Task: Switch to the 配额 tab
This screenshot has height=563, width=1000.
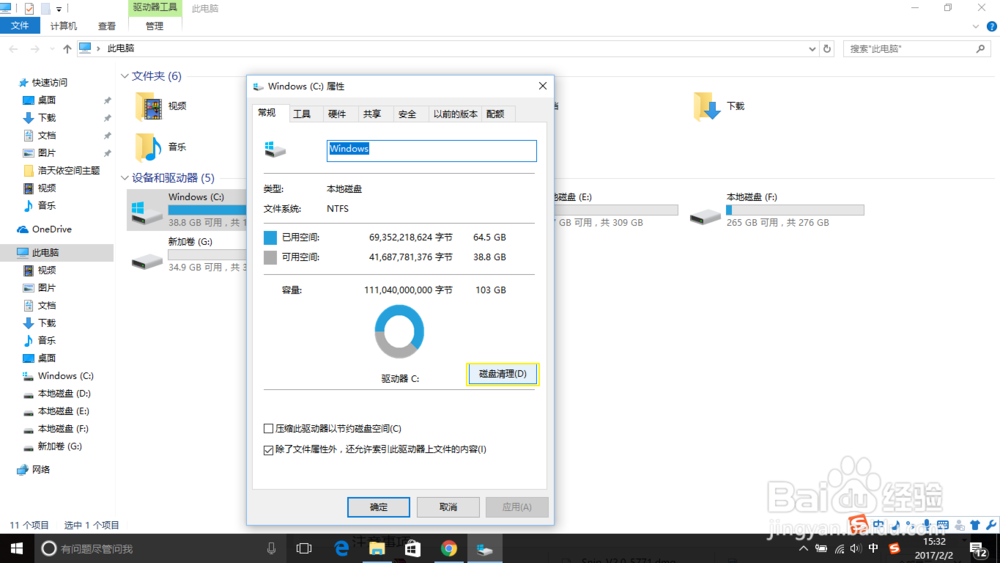Action: point(496,114)
